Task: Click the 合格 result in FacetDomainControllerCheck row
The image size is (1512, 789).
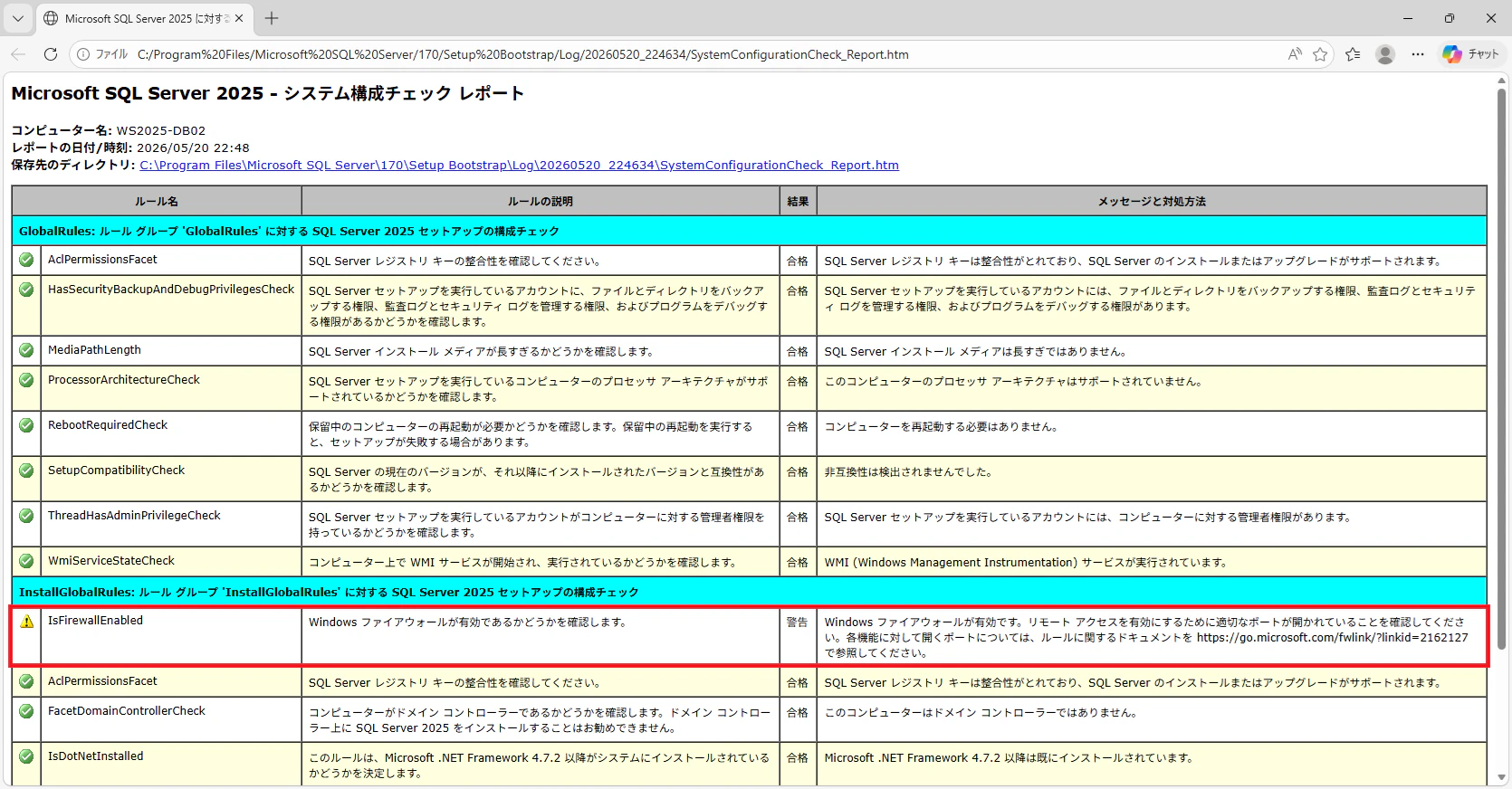Action: click(x=797, y=713)
